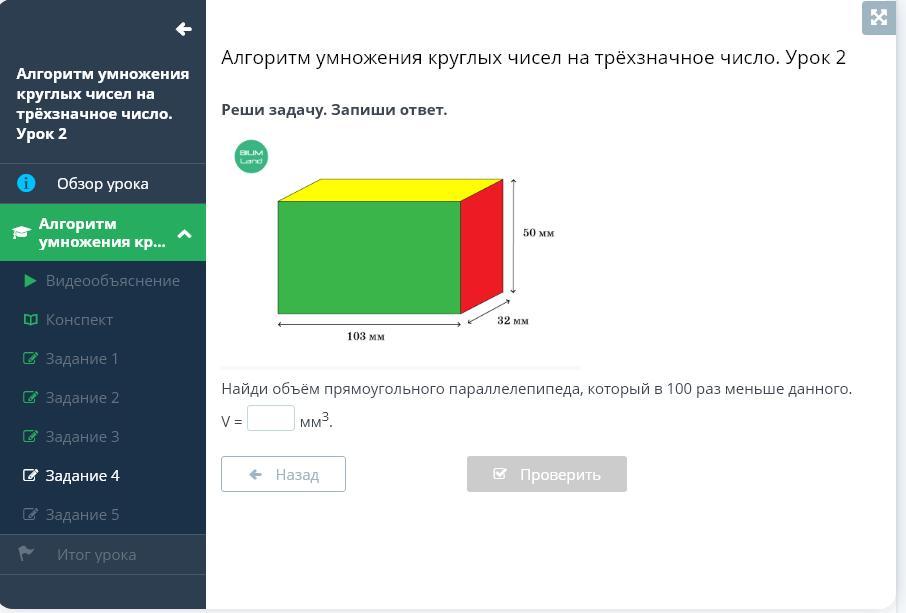Open Задание 2 in the sidebar

(x=103, y=397)
